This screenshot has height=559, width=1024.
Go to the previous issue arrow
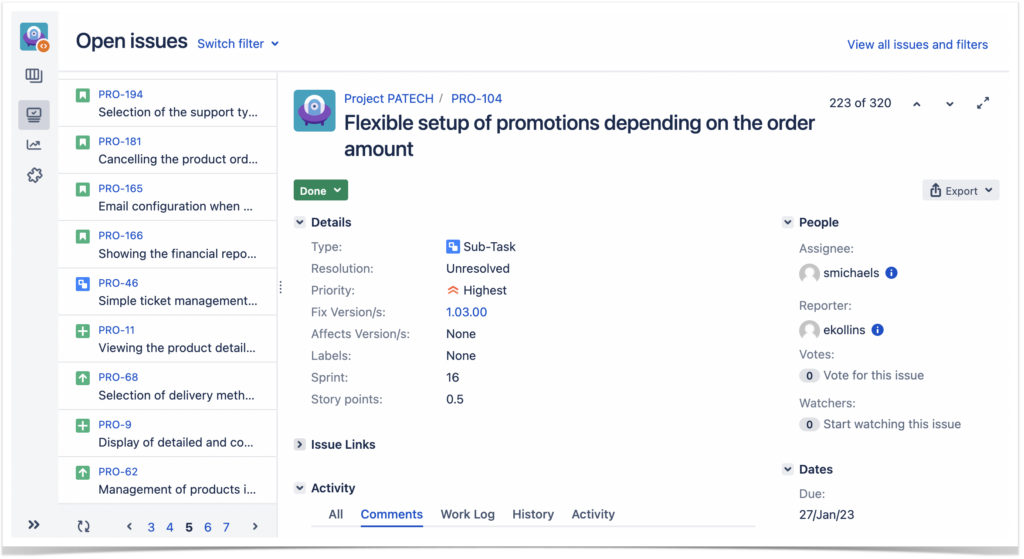point(917,104)
